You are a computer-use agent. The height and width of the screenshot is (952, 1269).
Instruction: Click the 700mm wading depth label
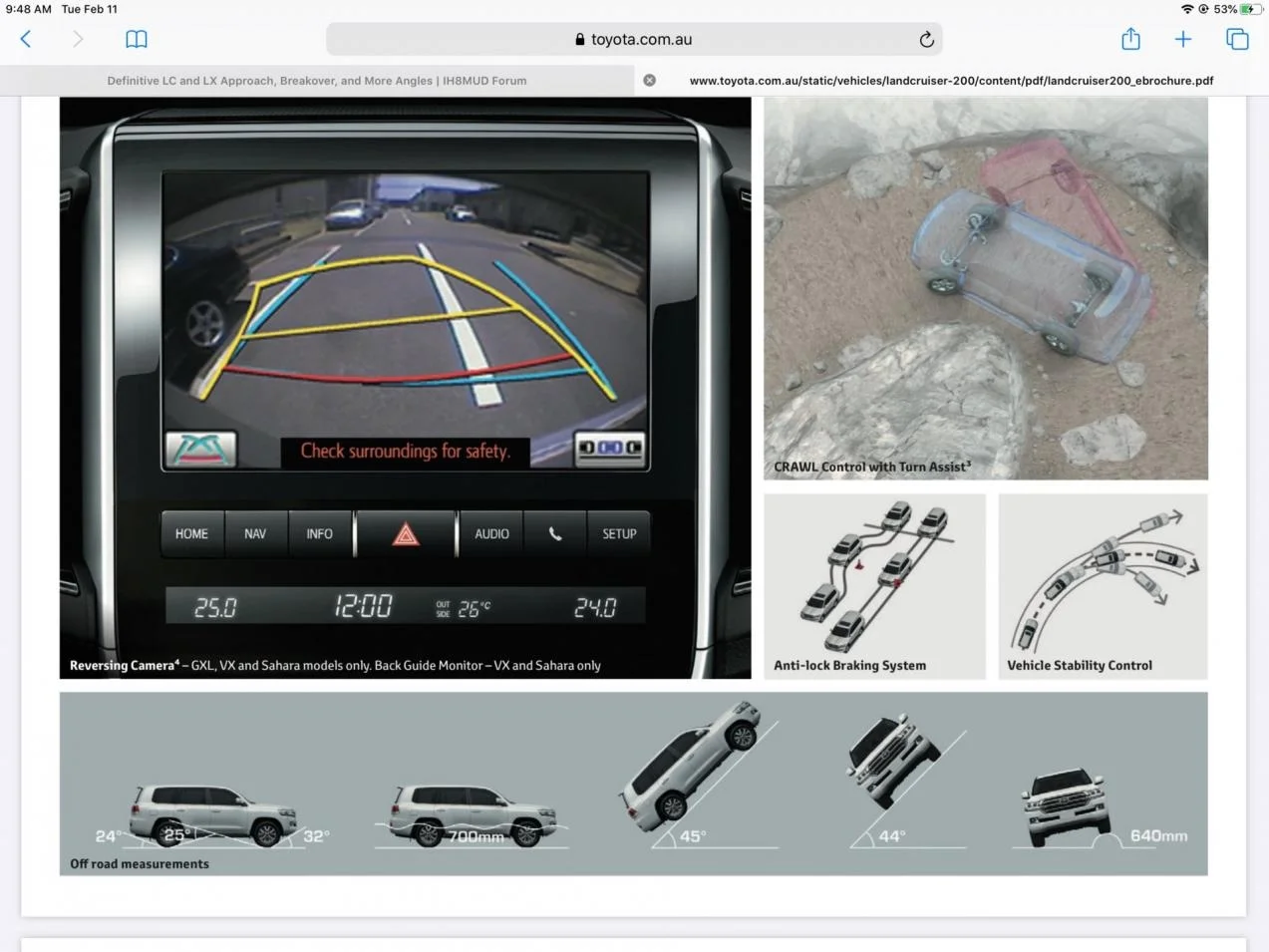pos(476,836)
